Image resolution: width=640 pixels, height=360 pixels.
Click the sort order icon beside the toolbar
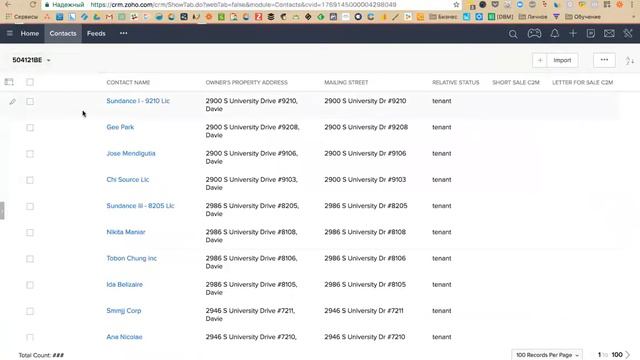click(x=629, y=61)
